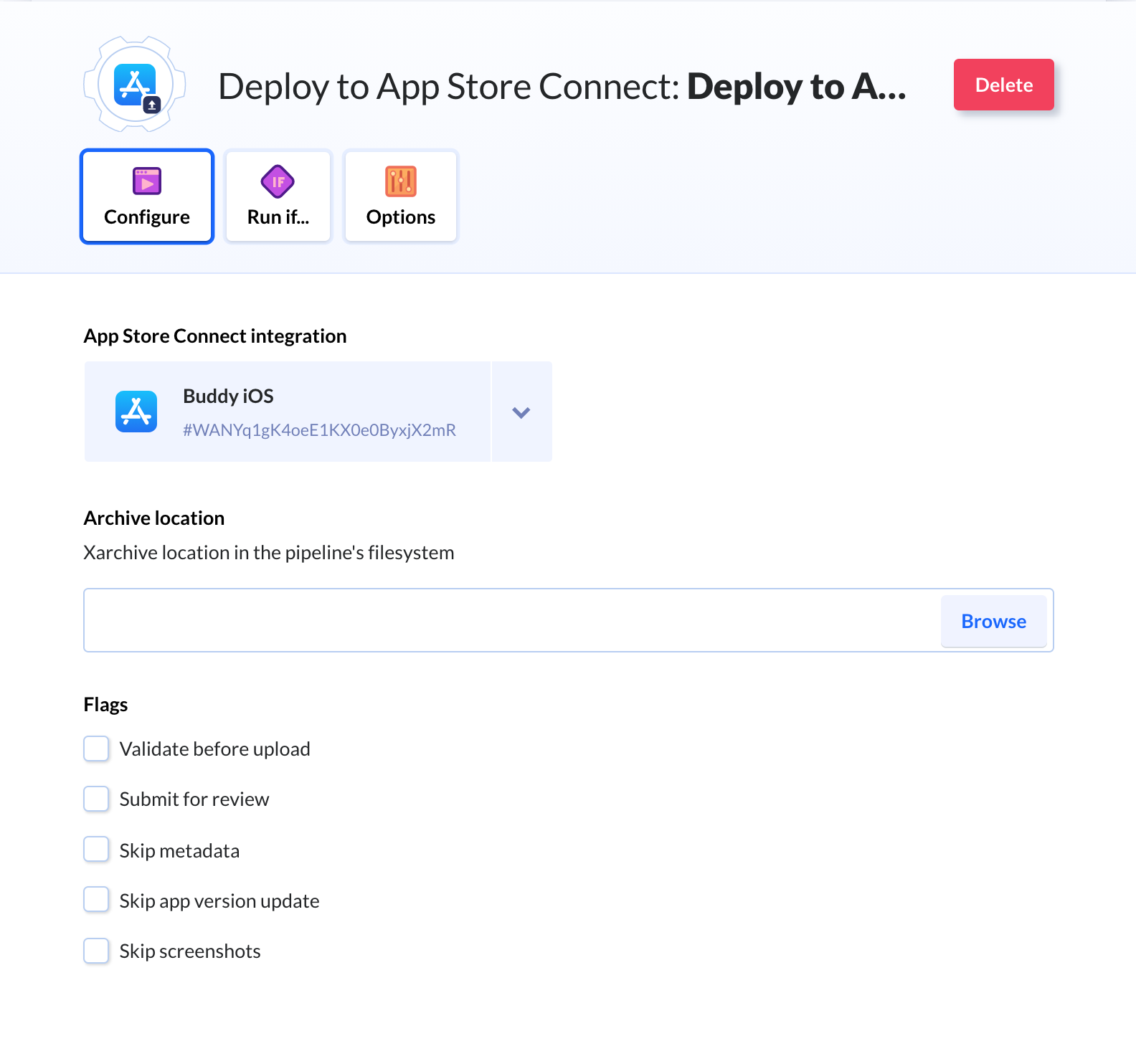Click the 'Xarchive location in the pipeline's filesystem' text
Image resolution: width=1136 pixels, height=1064 pixels.
[x=269, y=553]
